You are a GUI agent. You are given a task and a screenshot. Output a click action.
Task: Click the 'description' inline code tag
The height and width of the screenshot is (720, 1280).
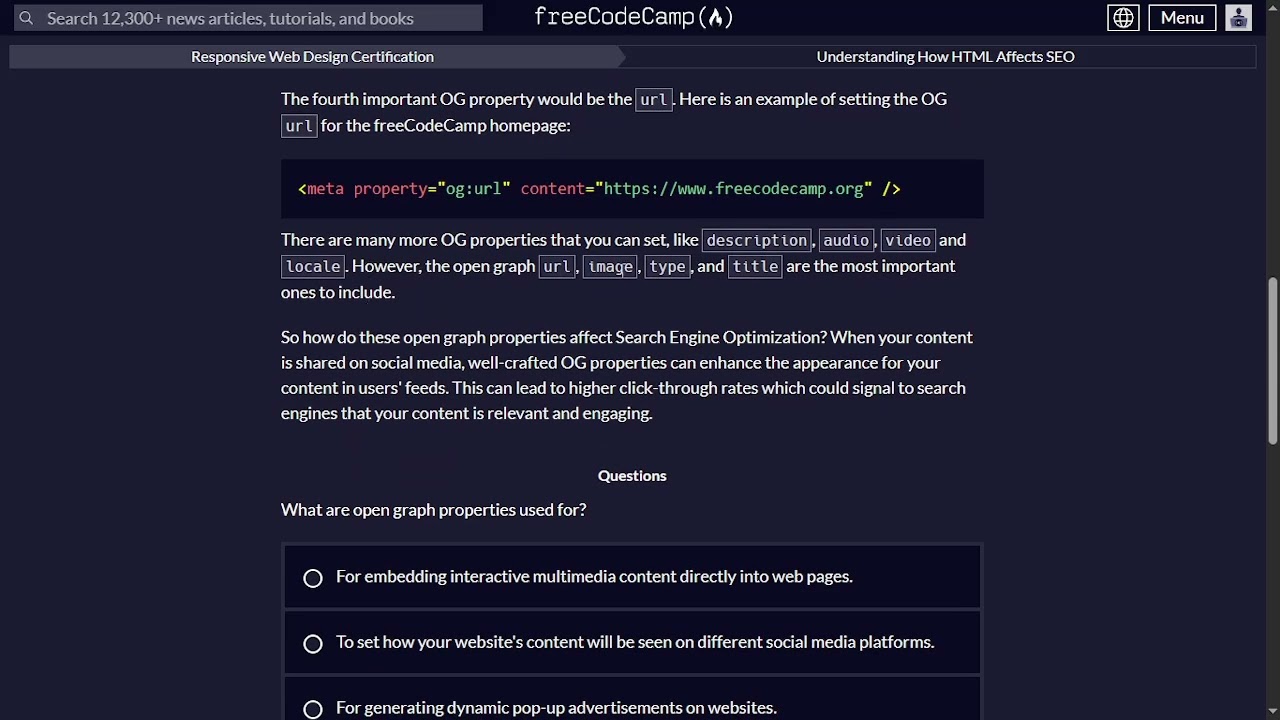click(x=756, y=241)
